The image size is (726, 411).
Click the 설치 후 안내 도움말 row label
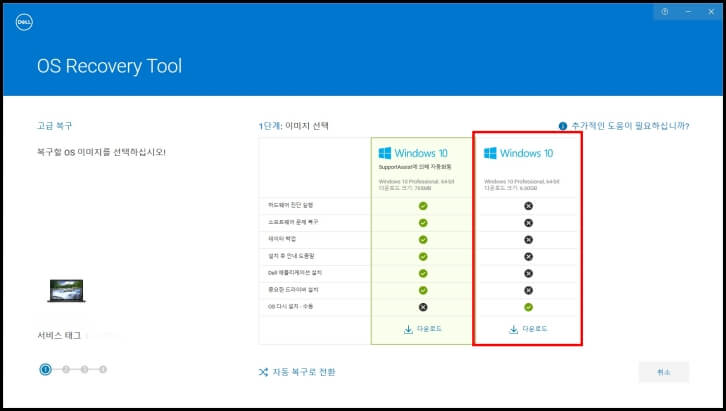[291, 256]
